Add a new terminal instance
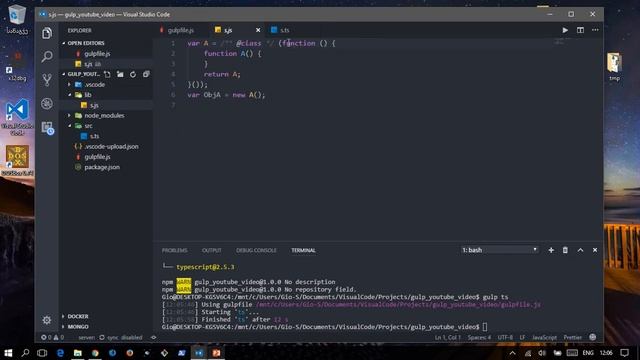This screenshot has height=360, width=640. point(551,250)
